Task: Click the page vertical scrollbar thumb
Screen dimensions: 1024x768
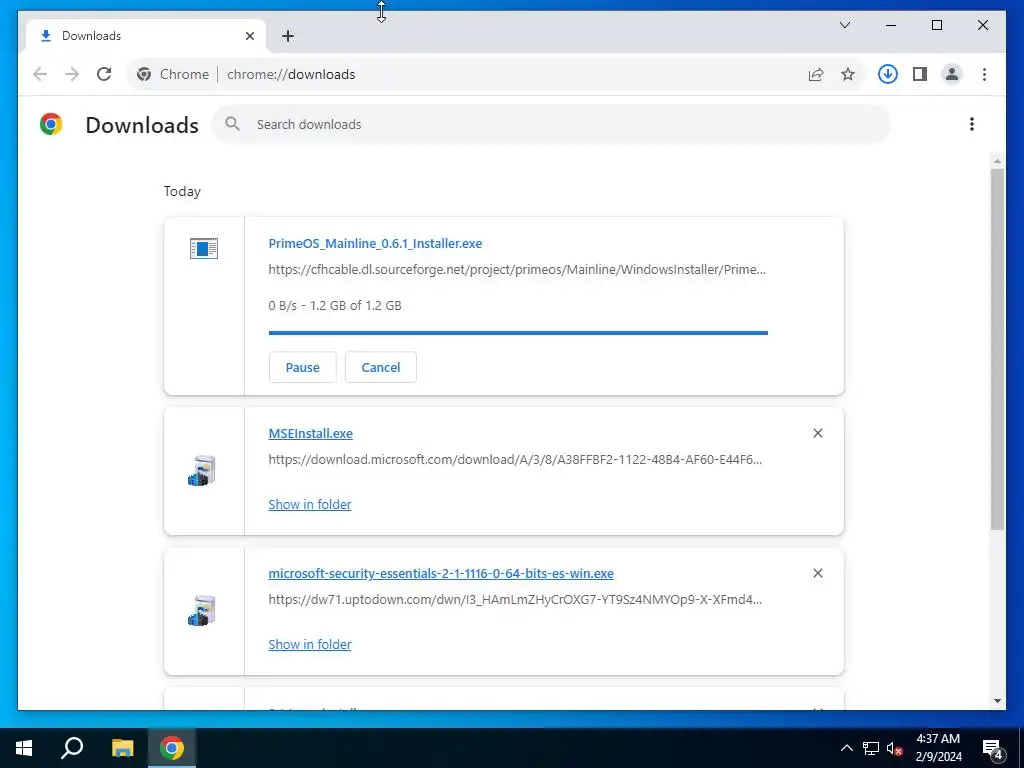Action: [x=997, y=349]
